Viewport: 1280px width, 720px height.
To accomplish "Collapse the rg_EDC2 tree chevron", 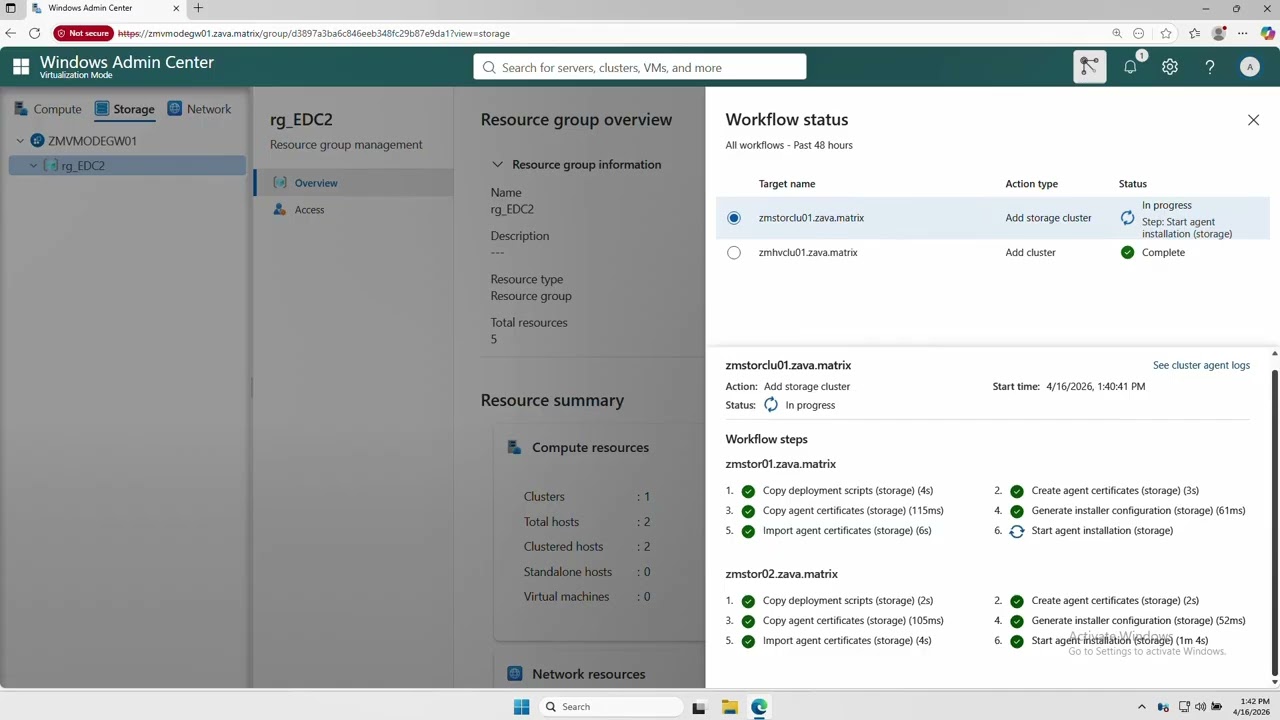I will pos(33,166).
